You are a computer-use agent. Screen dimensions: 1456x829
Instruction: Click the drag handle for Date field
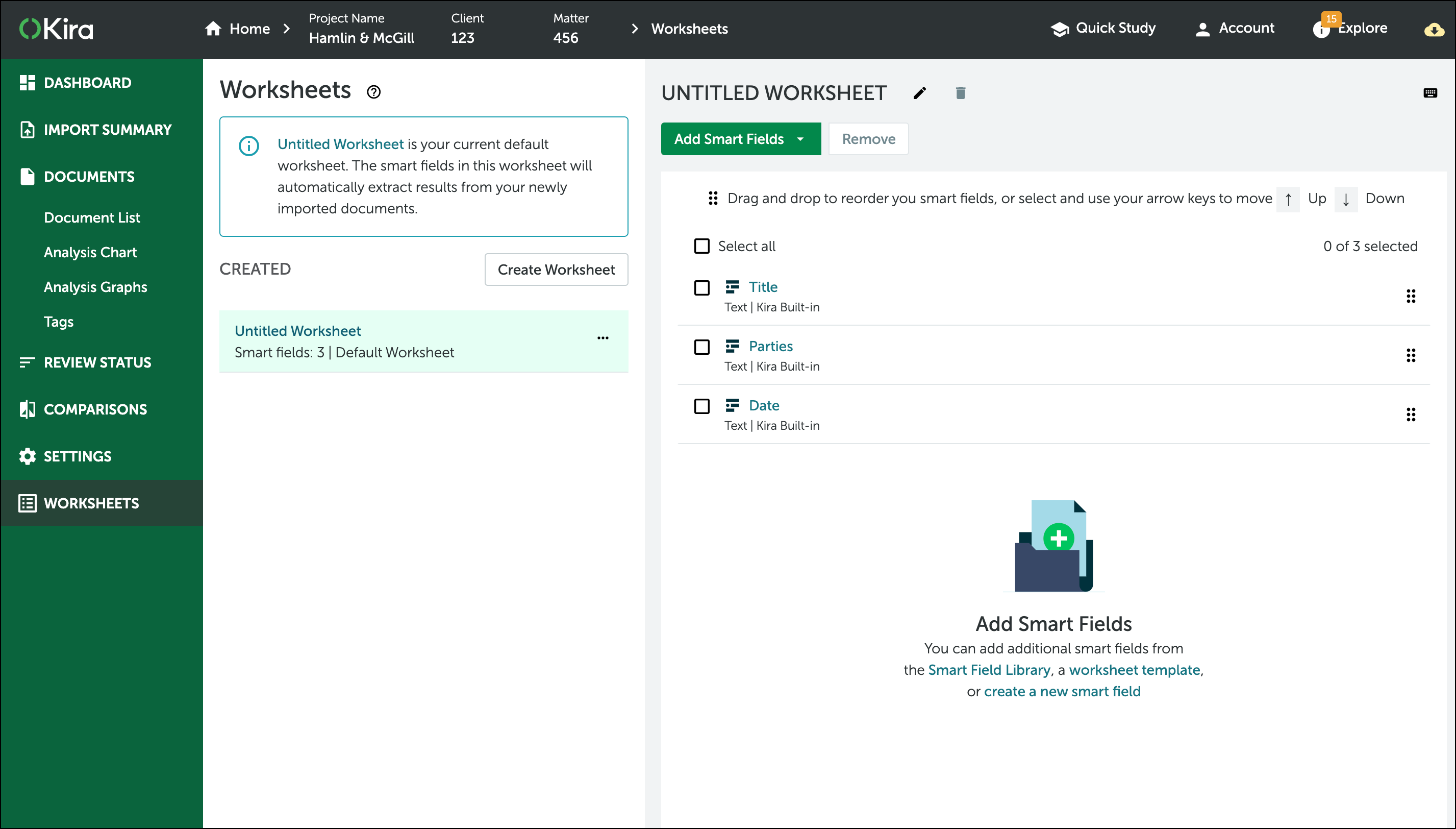point(1411,414)
